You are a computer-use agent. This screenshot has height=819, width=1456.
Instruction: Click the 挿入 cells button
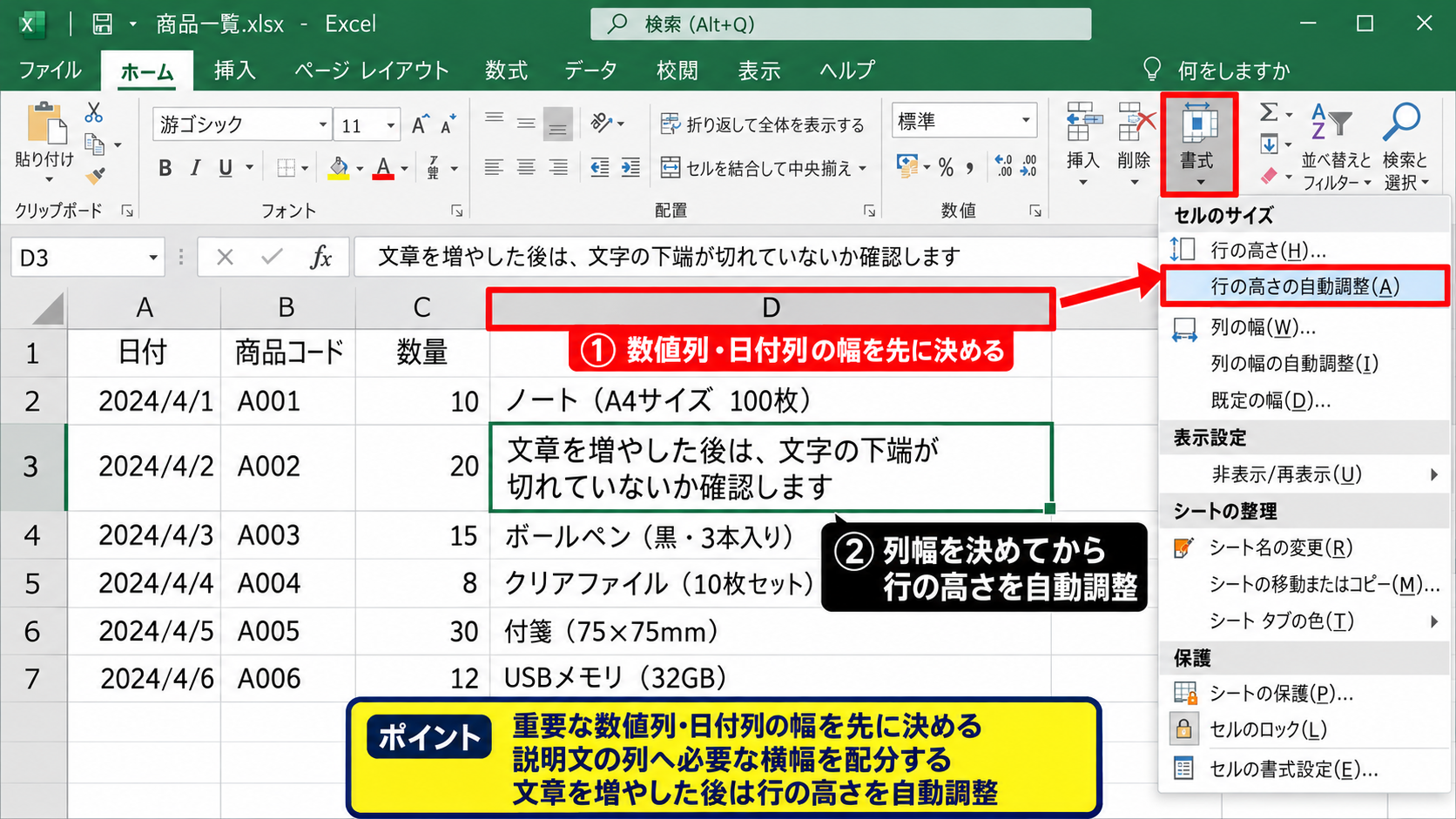[1082, 144]
